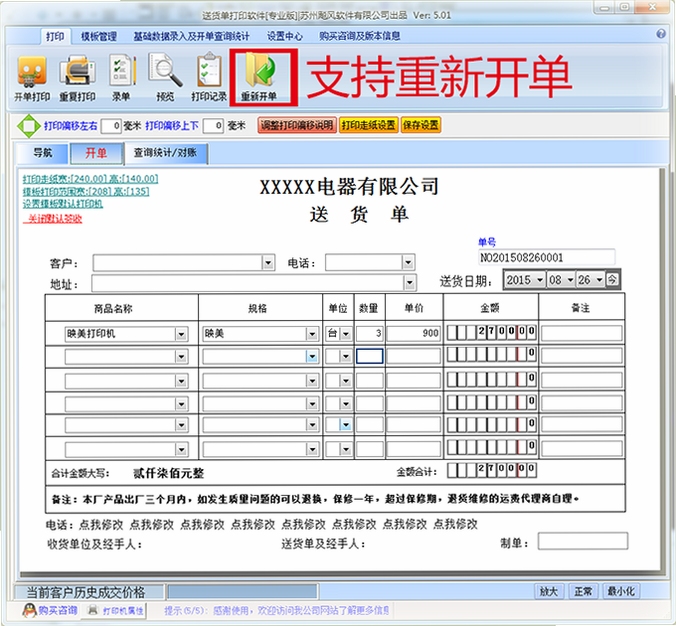Select the 开单 tab
Image resolution: width=676 pixels, height=626 pixels.
96,153
